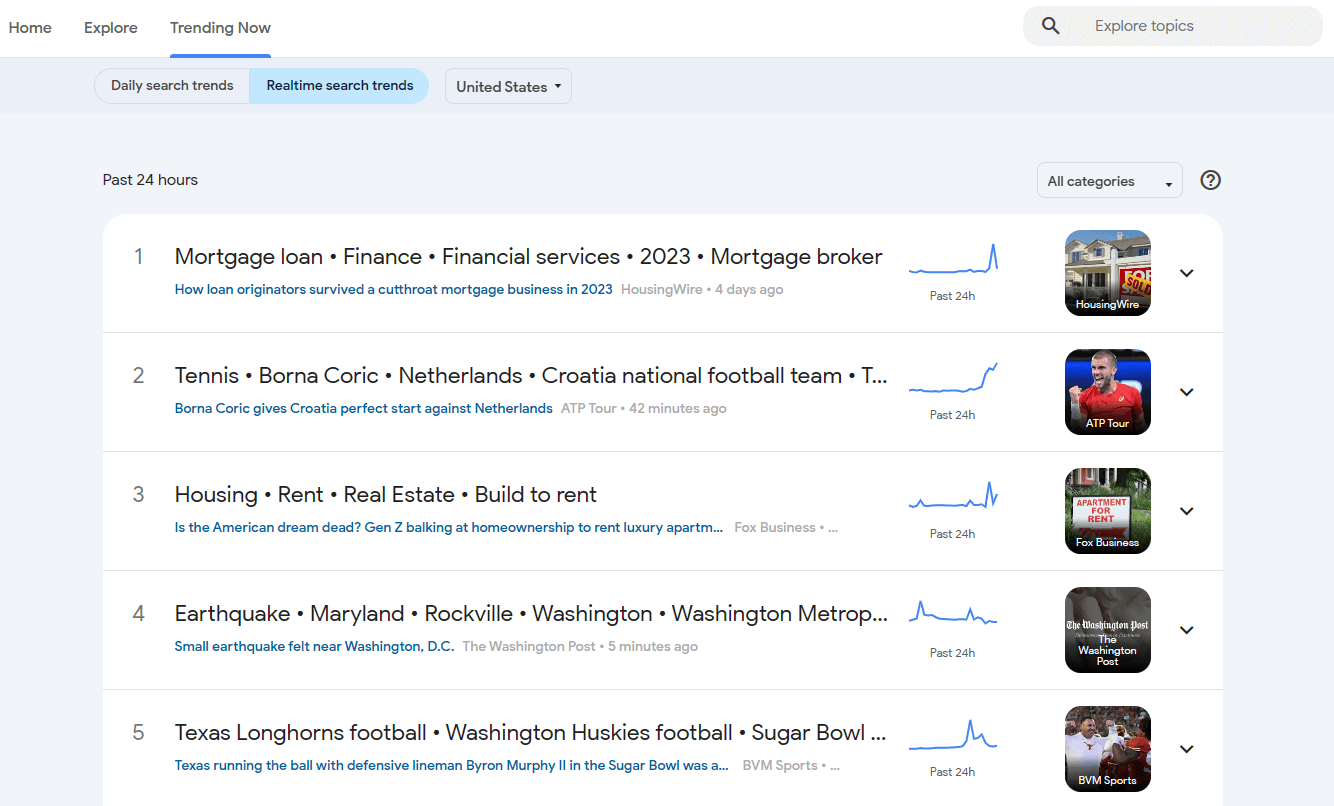
Task: Click the Housing trend's Past 24h graph
Action: click(953, 500)
